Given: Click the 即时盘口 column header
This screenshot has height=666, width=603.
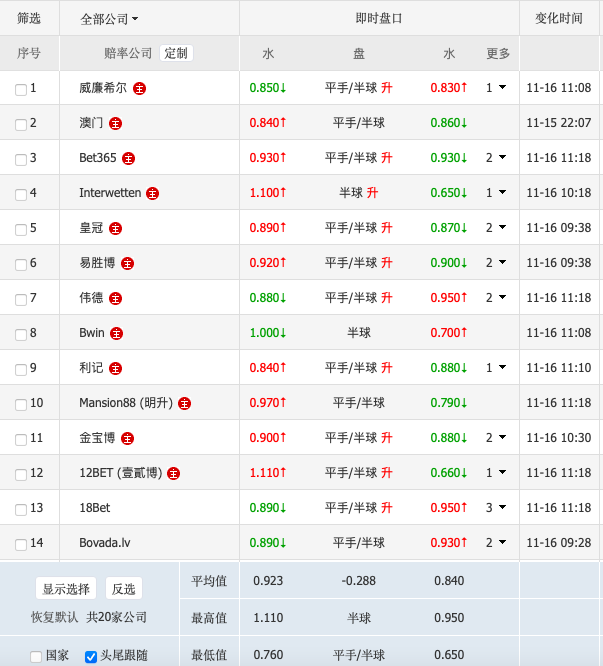Looking at the screenshot, I should click(x=379, y=18).
